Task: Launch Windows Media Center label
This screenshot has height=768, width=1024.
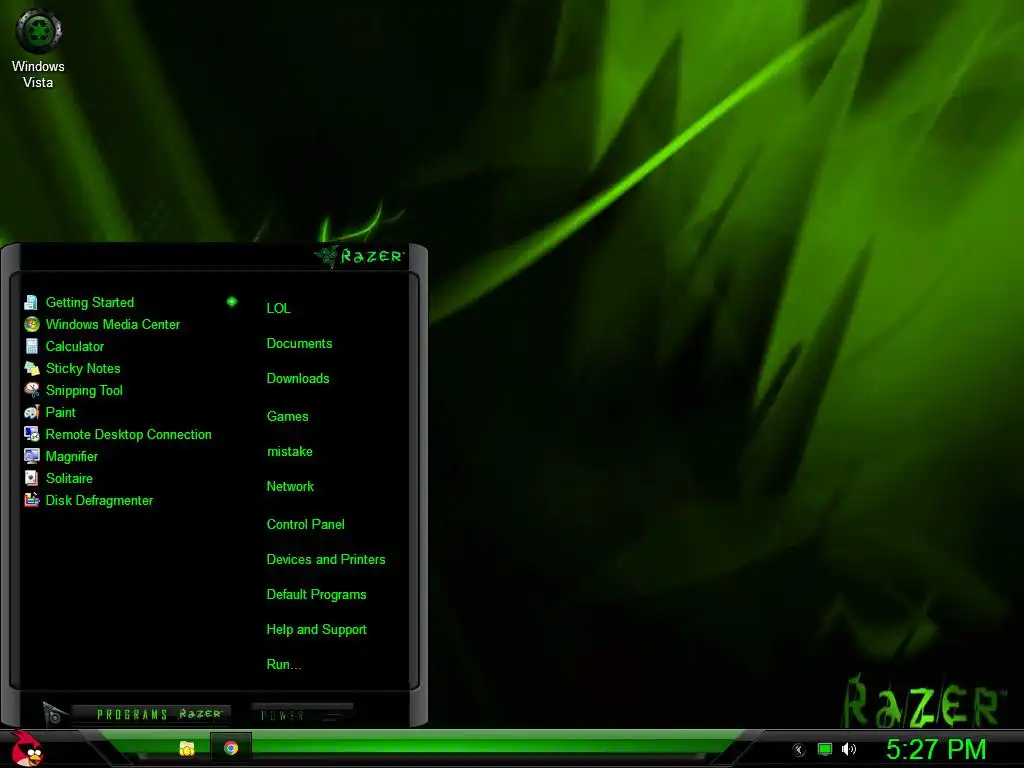Action: (x=112, y=325)
